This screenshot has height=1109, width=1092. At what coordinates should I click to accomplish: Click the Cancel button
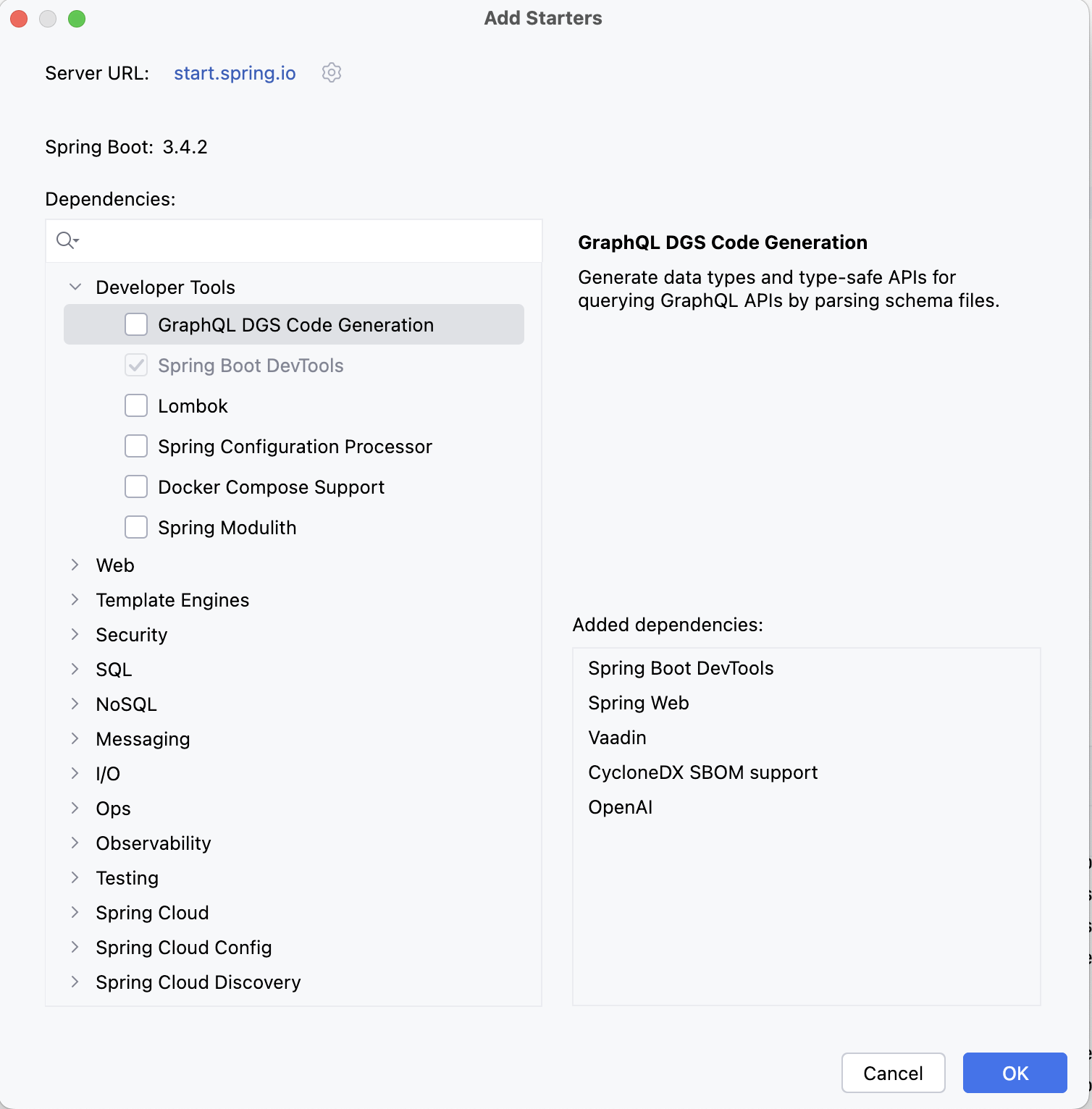(893, 1073)
